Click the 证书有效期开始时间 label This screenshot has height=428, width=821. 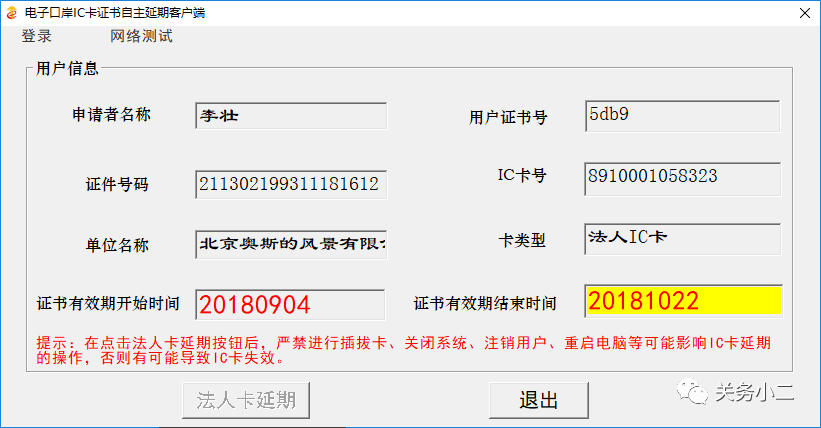tap(108, 303)
